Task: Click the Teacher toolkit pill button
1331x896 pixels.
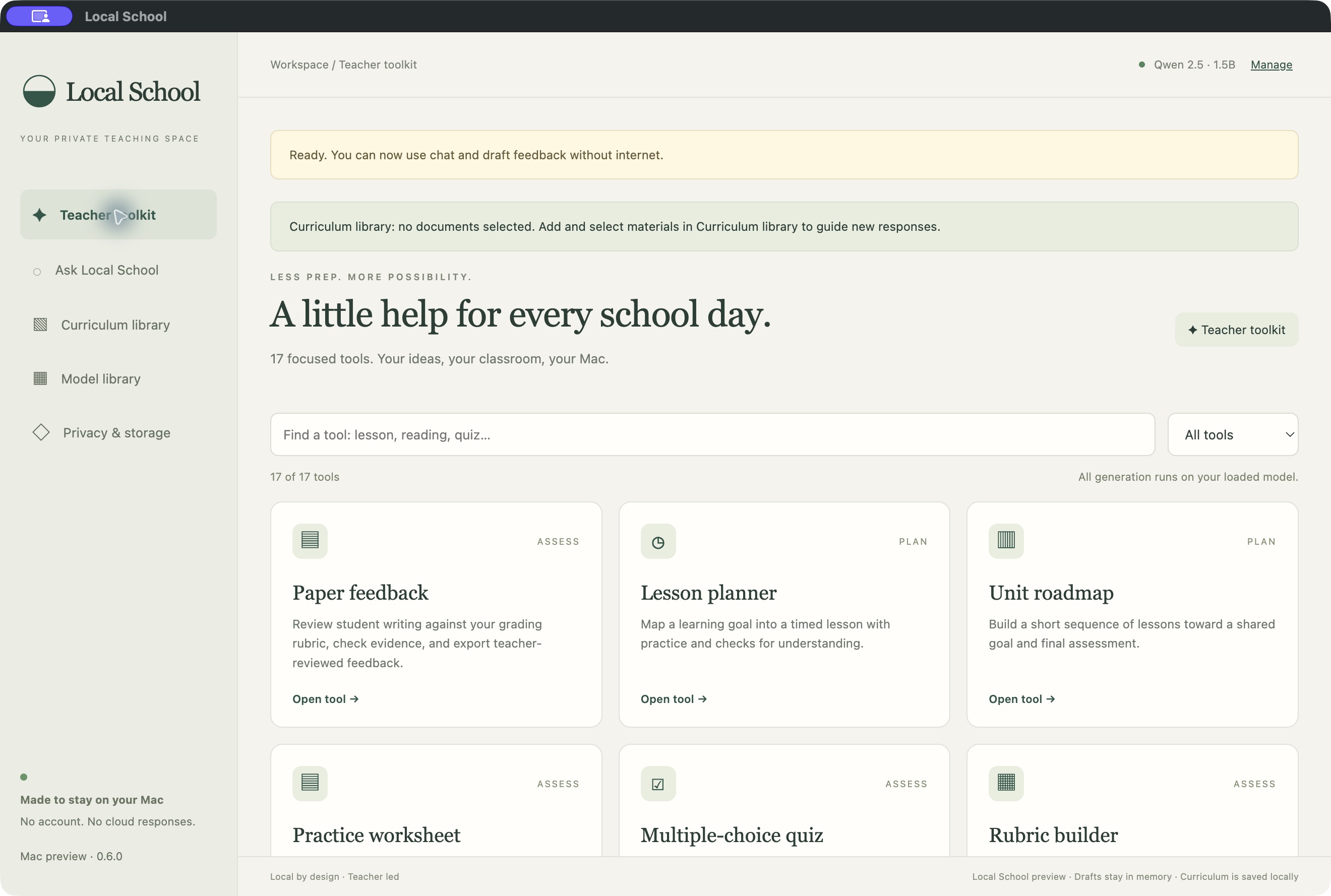Action: (1236, 330)
